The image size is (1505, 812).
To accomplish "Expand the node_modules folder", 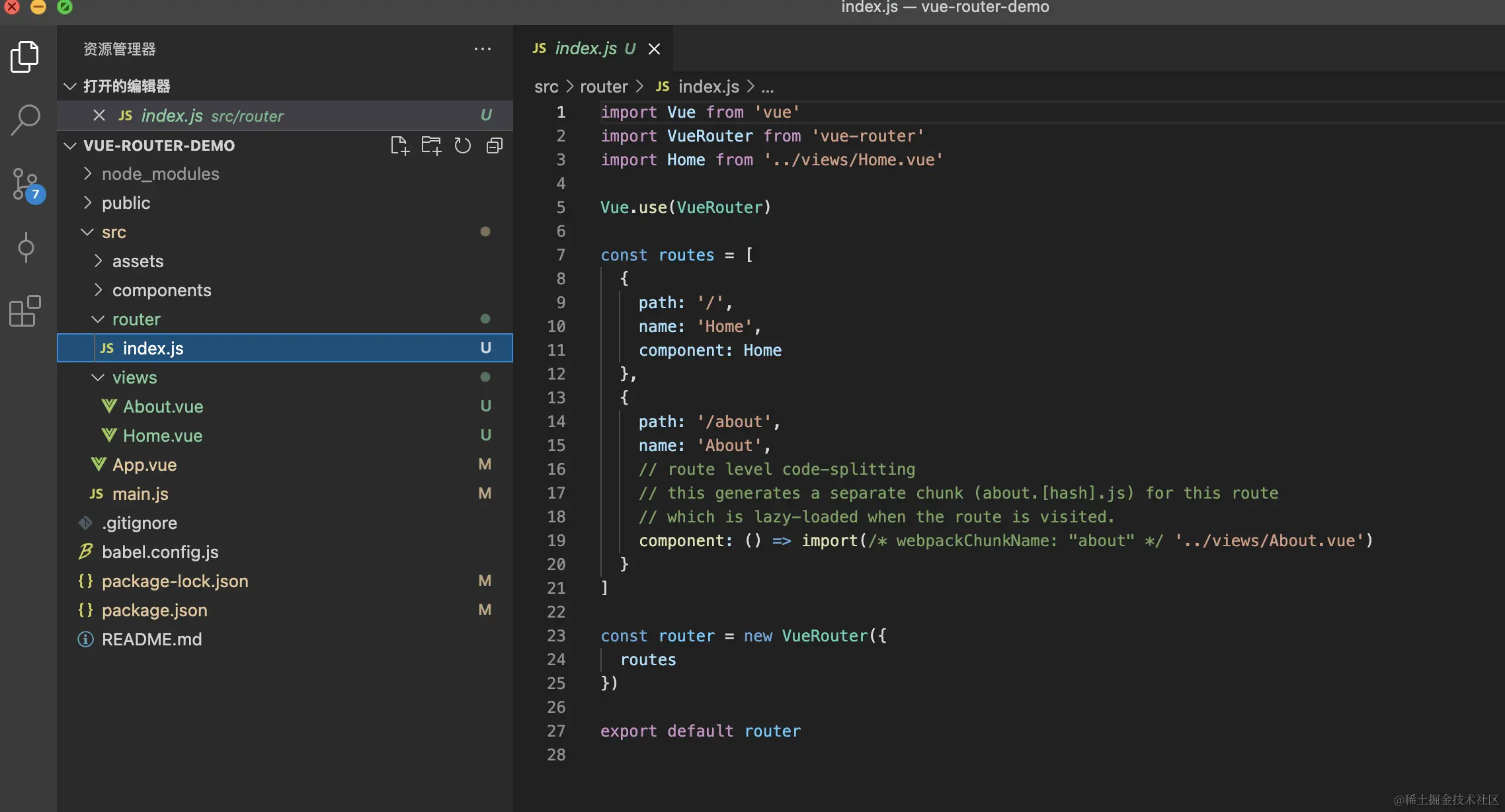I will (160, 174).
